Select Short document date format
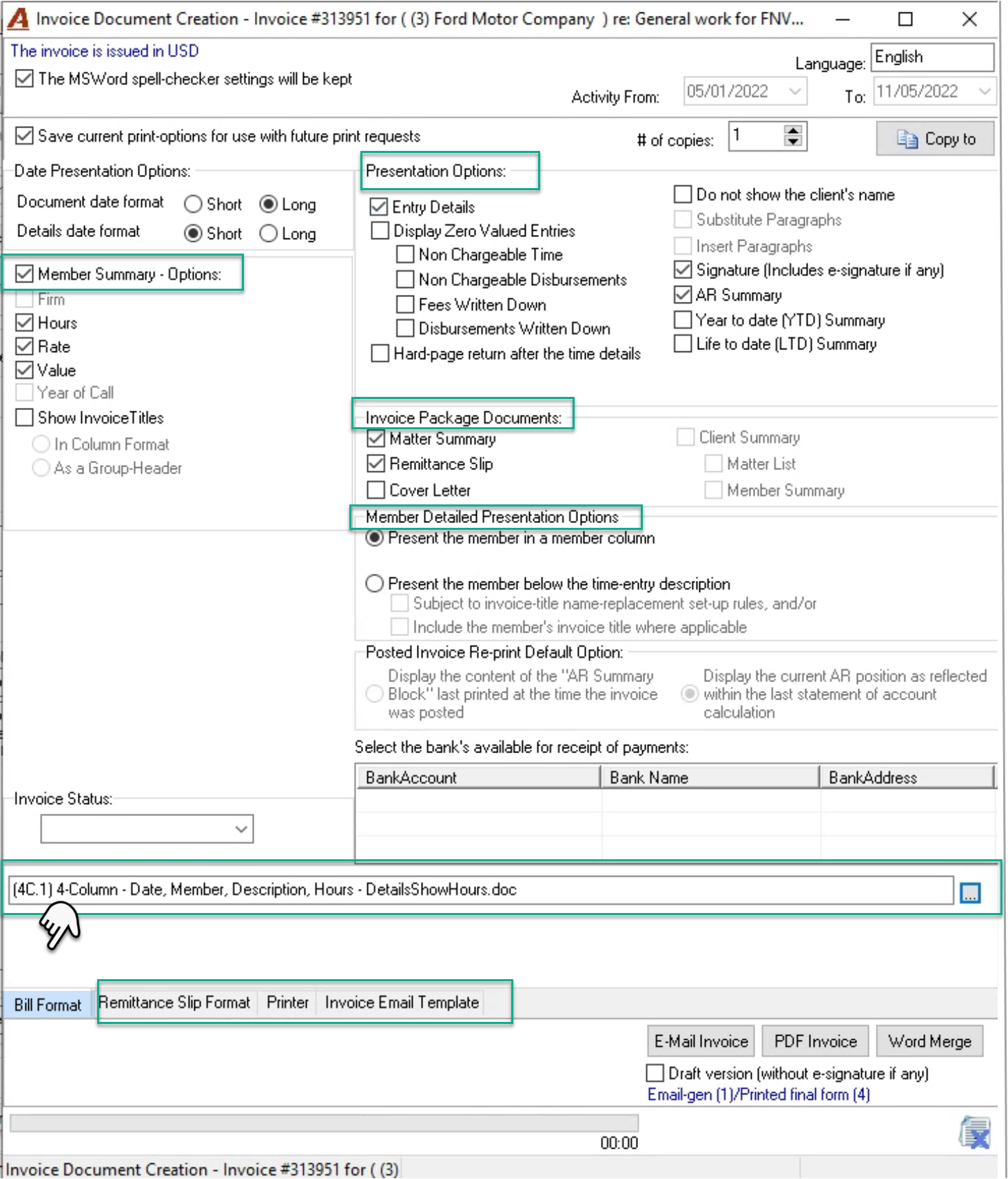The height and width of the screenshot is (1179, 1008). point(194,205)
